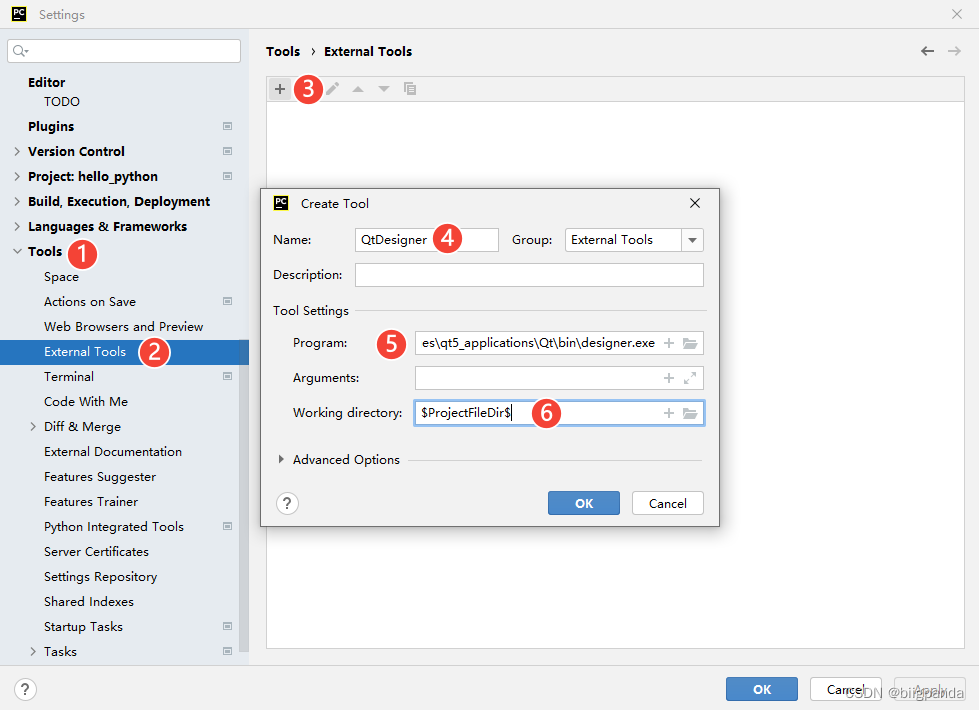Expand Tasks tree node
Image resolution: width=979 pixels, height=710 pixels.
pyautogui.click(x=33, y=651)
